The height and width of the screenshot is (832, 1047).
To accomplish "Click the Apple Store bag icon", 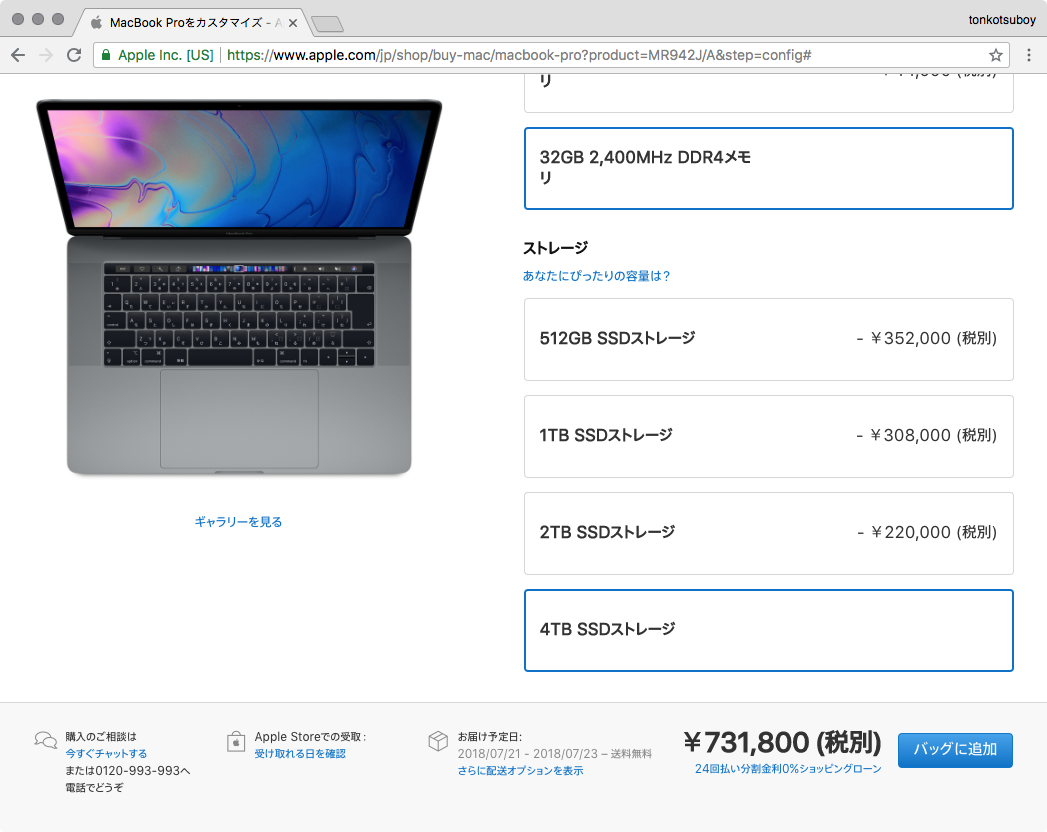I will (236, 741).
